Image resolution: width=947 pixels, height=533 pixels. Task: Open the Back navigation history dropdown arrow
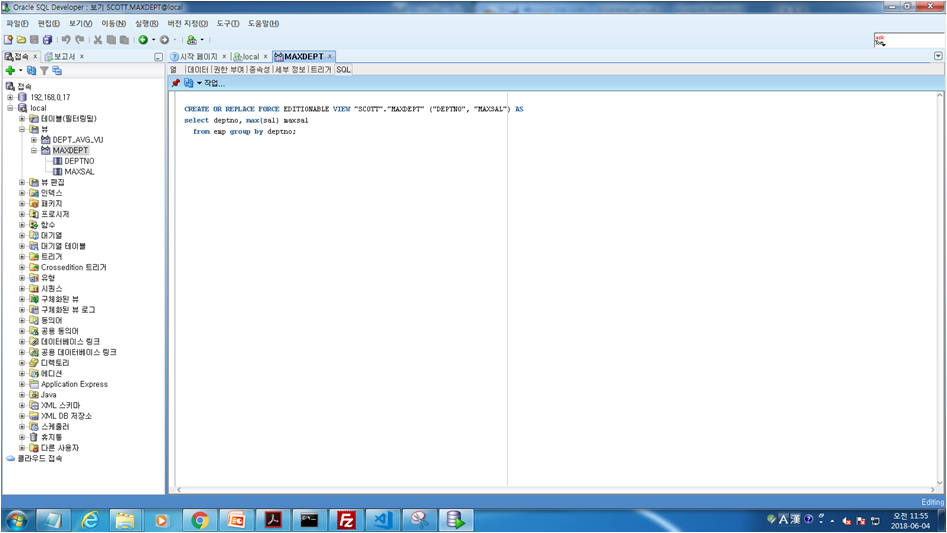153,40
